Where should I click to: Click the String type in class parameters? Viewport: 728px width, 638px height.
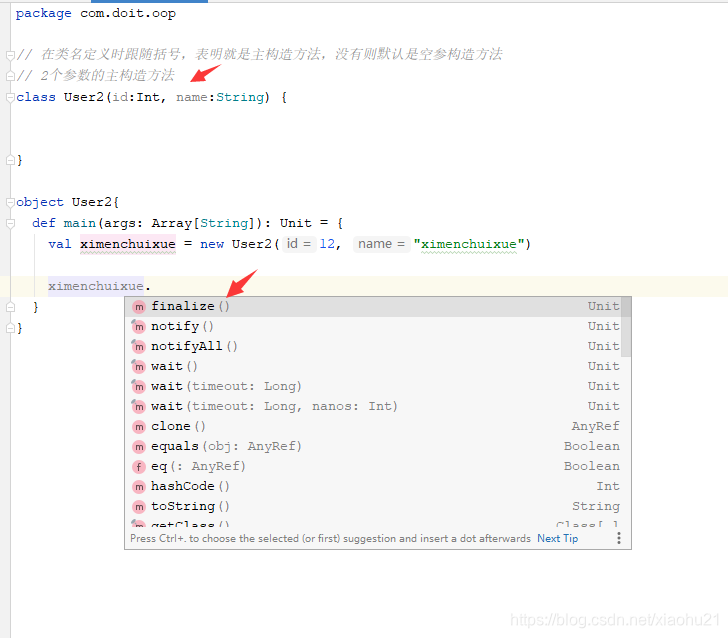pyautogui.click(x=240, y=97)
